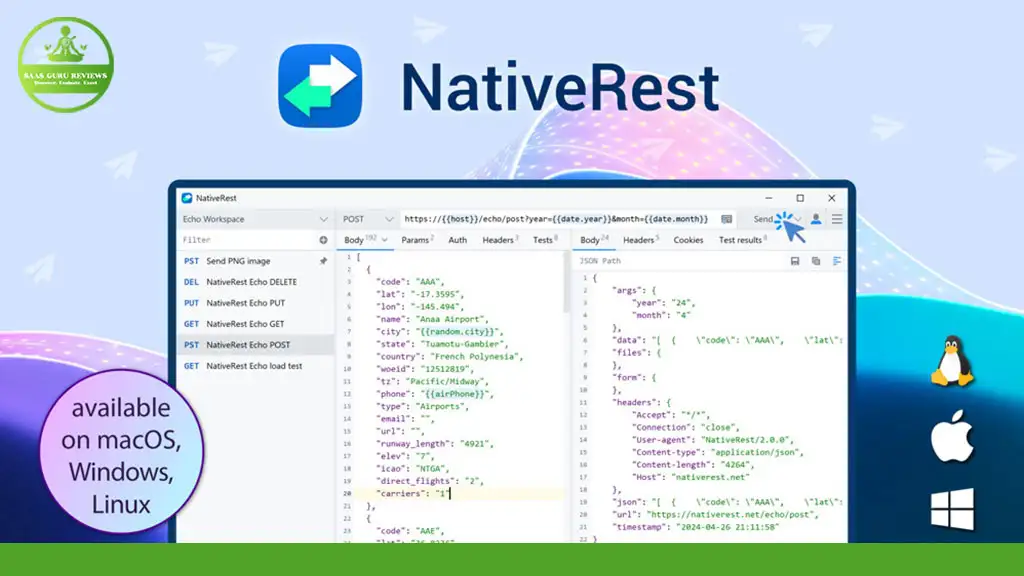Click the NativeRest window title icon
Screen dimensions: 1024x576
coord(187,198)
